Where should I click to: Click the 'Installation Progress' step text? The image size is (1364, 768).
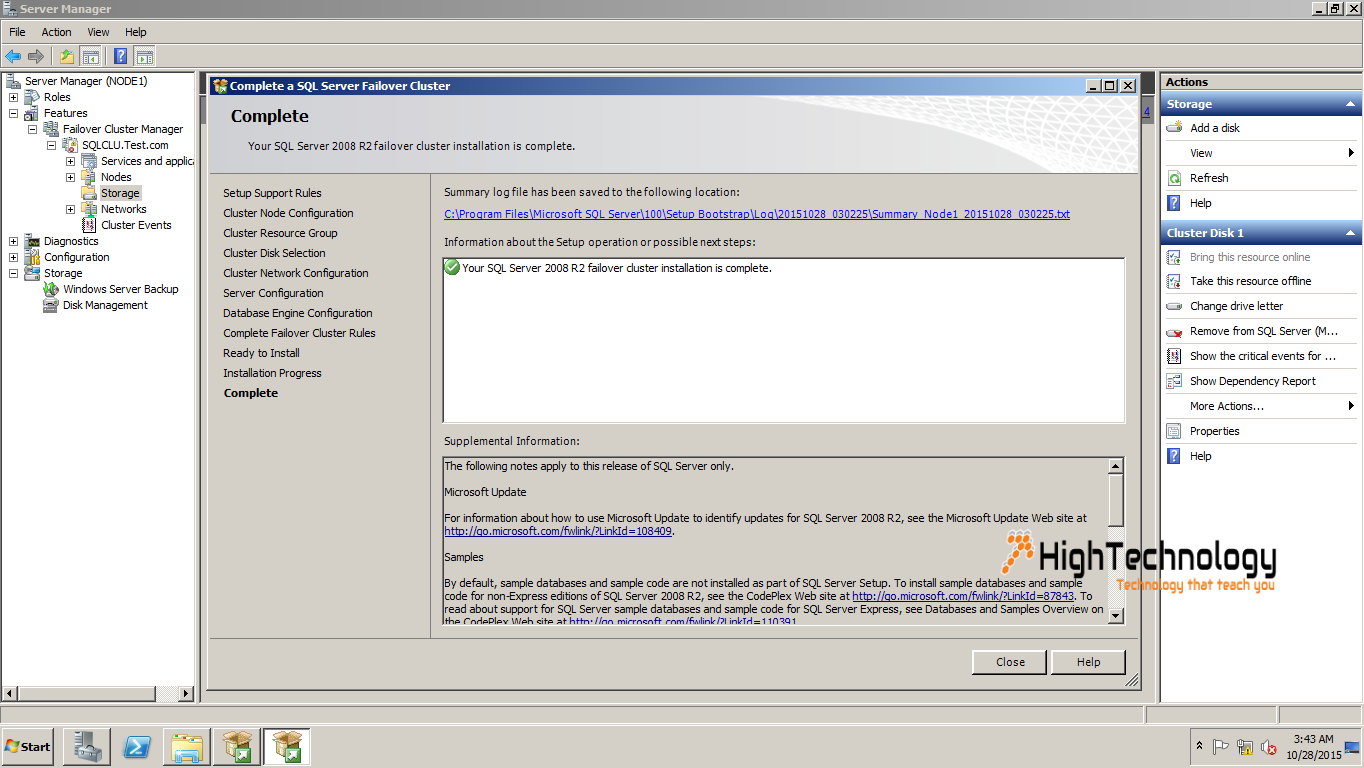click(x=272, y=373)
